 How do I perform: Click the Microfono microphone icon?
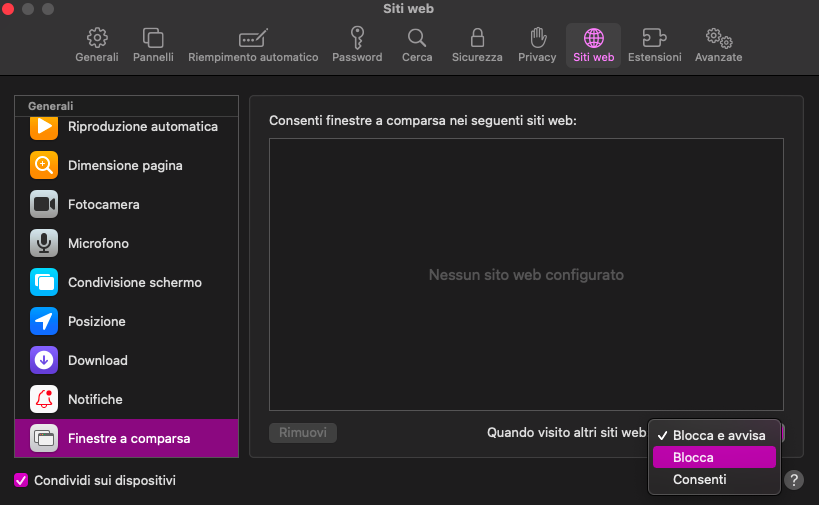pyautogui.click(x=44, y=243)
